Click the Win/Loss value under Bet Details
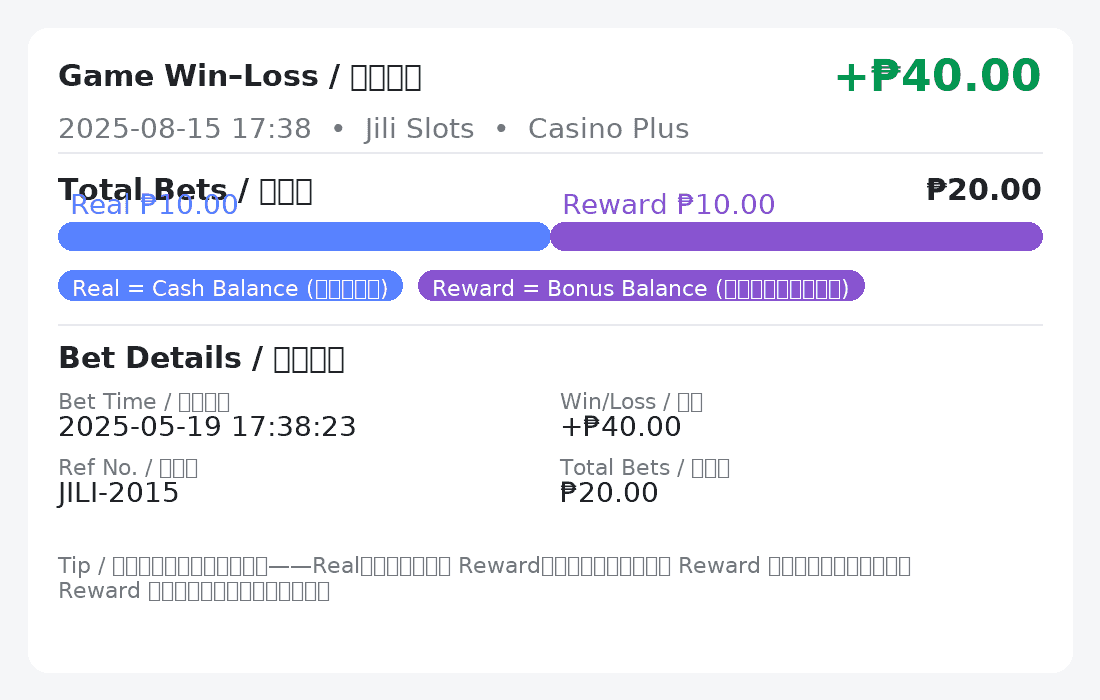 click(x=620, y=428)
